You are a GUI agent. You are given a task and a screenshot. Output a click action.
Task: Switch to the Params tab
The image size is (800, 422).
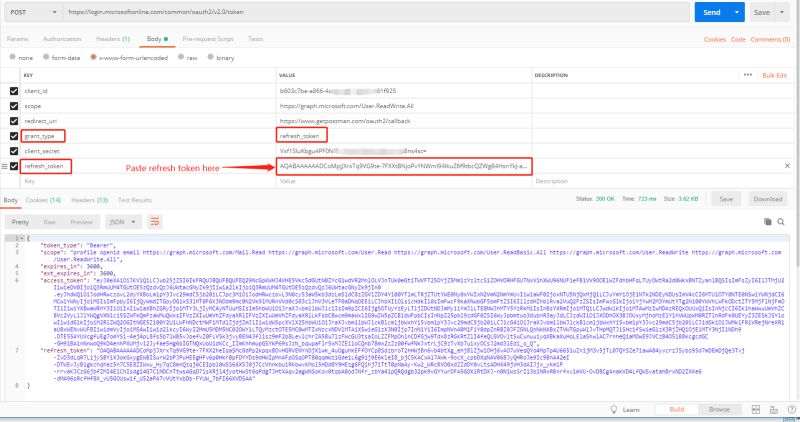pyautogui.click(x=18, y=39)
